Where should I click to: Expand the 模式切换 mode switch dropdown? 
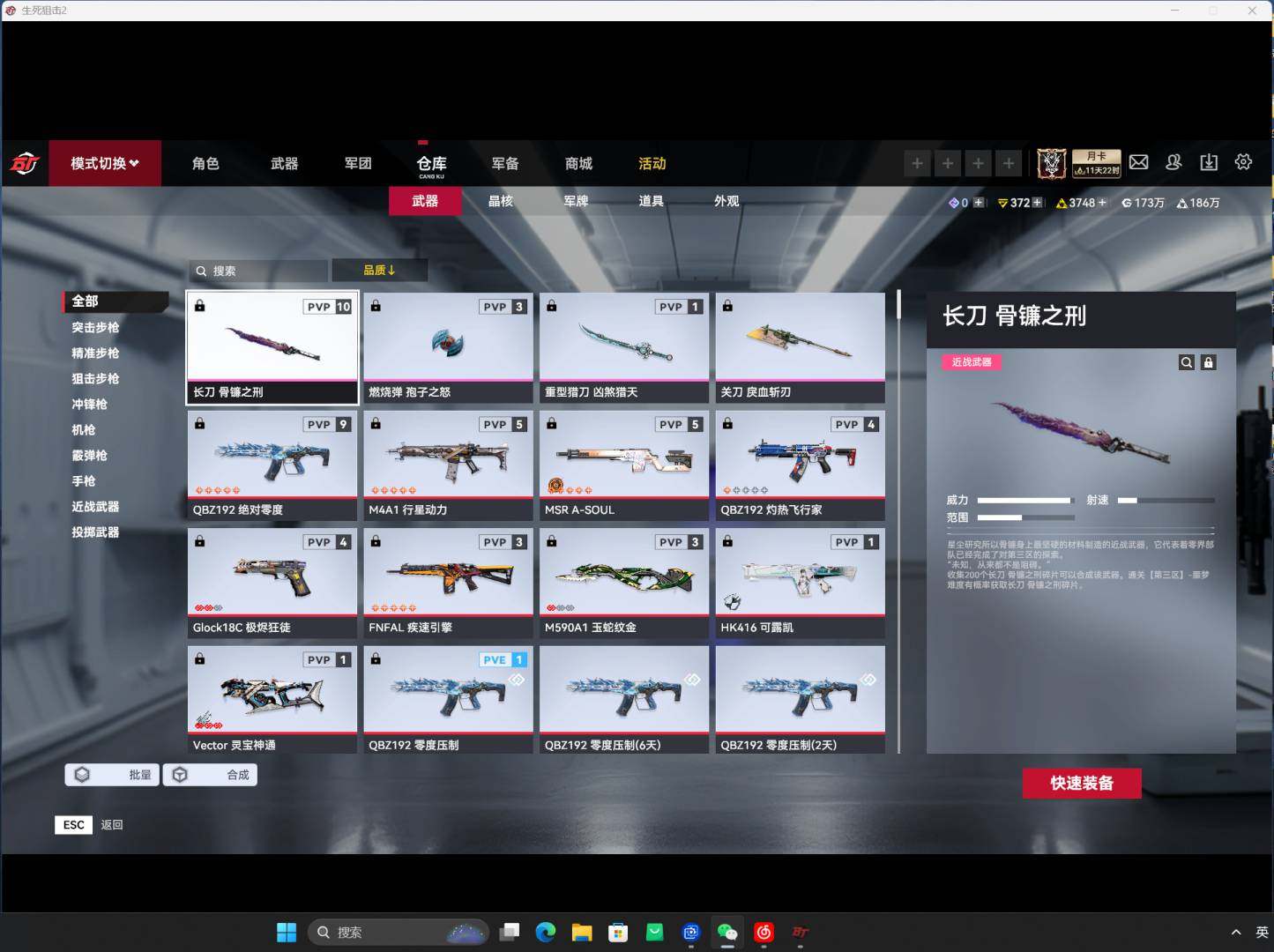tap(105, 163)
